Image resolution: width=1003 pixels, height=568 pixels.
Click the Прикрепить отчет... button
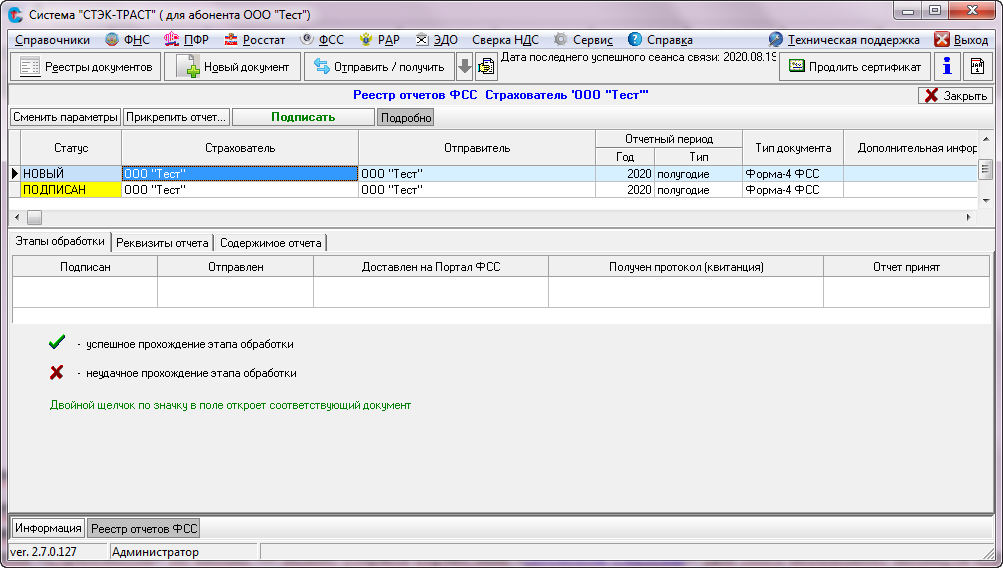click(x=176, y=117)
